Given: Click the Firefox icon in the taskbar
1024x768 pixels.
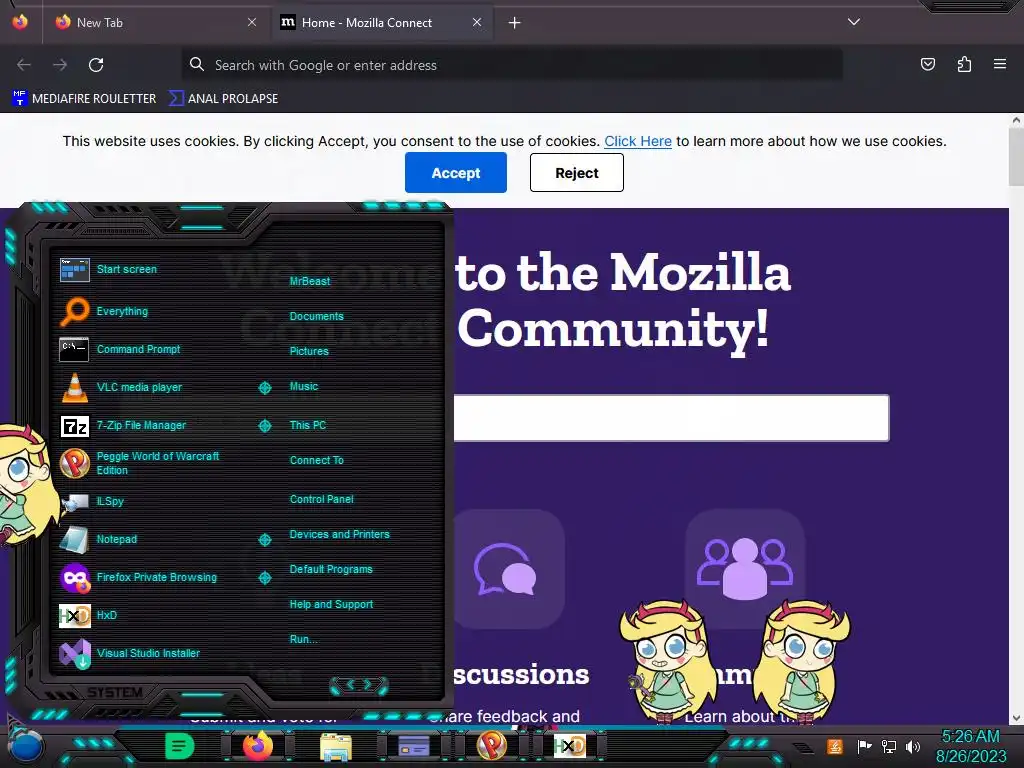Looking at the screenshot, I should tap(257, 746).
